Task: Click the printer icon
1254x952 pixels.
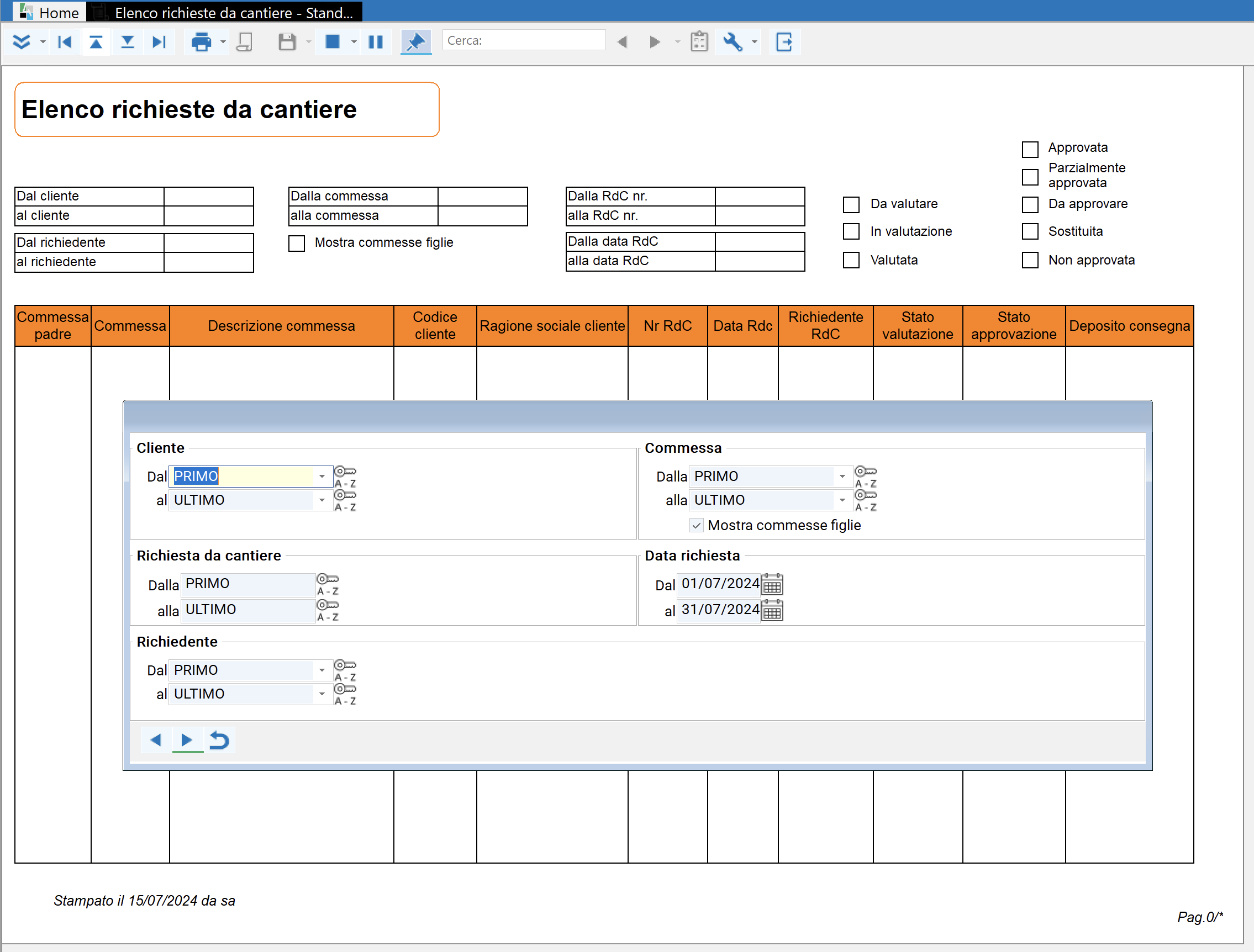Action: [x=201, y=42]
